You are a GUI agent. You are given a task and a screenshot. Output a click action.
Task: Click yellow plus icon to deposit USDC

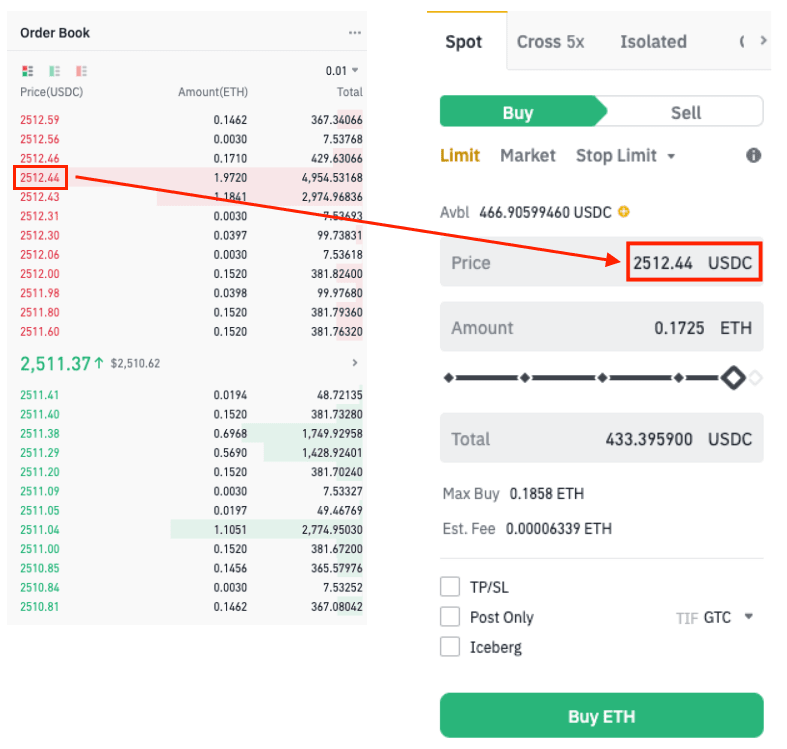pyautogui.click(x=624, y=212)
